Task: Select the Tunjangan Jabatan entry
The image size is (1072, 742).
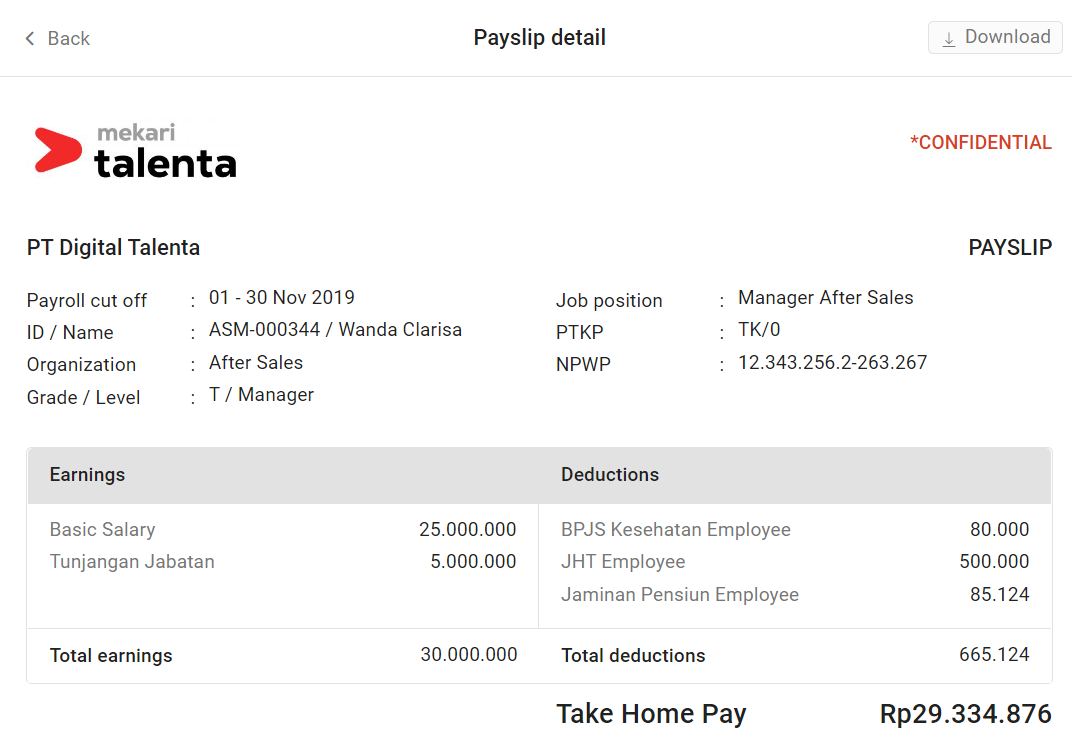Action: tap(132, 562)
